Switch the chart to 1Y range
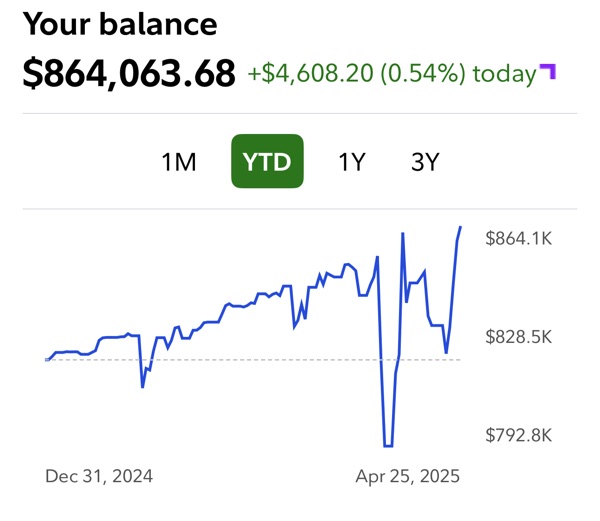 click(x=351, y=162)
